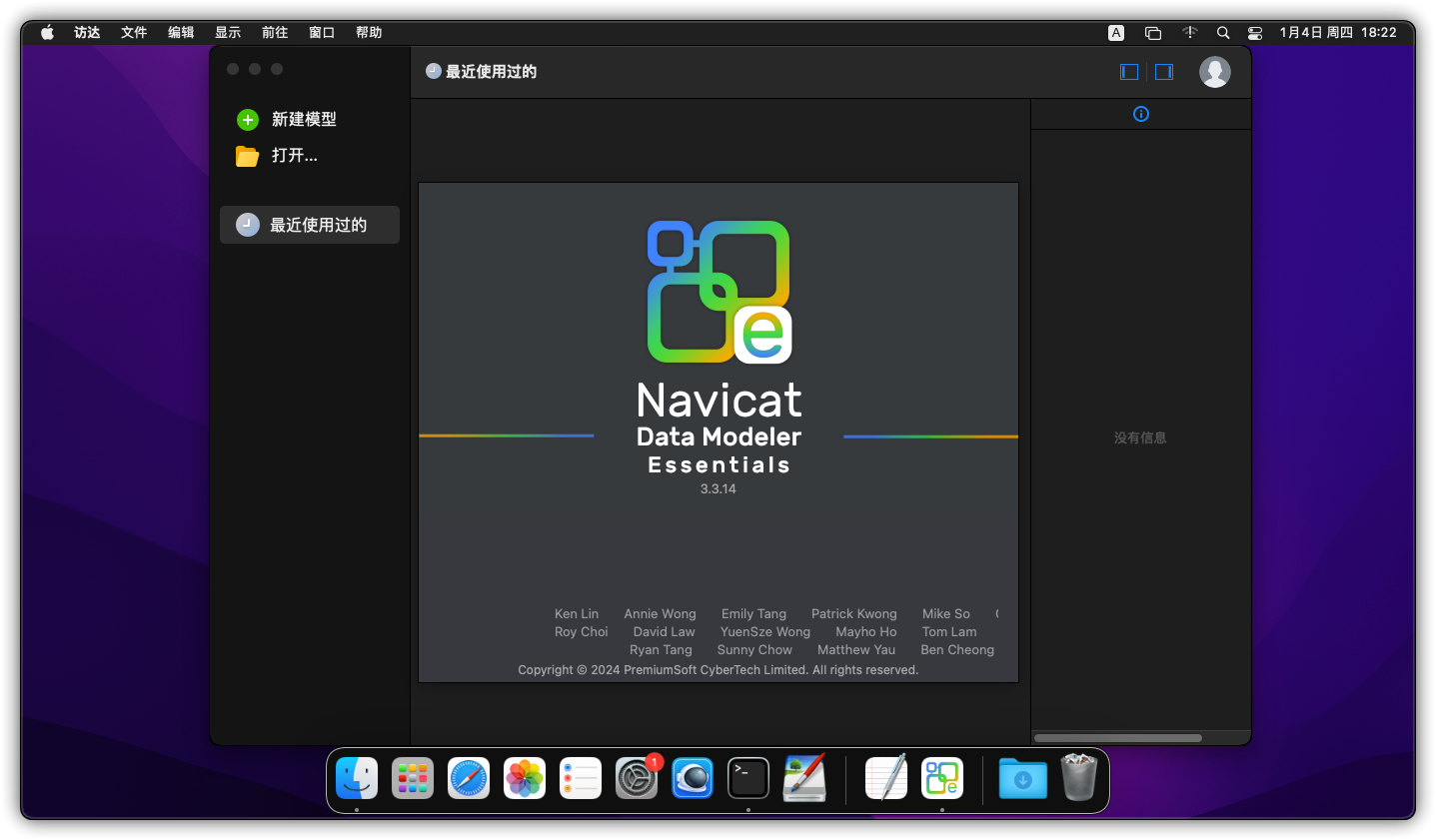Screen dimensions: 1436x840
Task: Open the Trash in the Dock
Action: coord(1079,777)
